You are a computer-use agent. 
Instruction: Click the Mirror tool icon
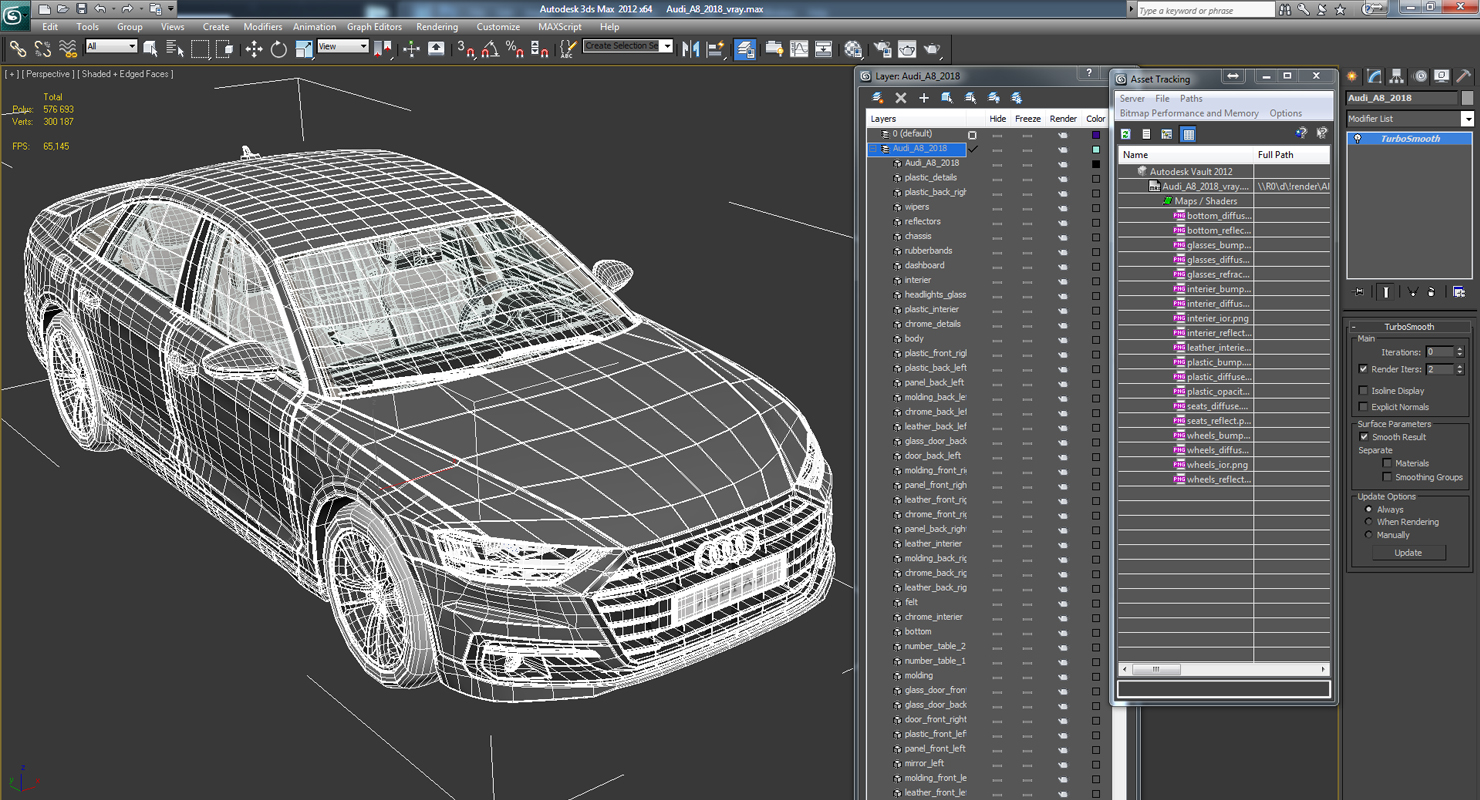[x=691, y=48]
